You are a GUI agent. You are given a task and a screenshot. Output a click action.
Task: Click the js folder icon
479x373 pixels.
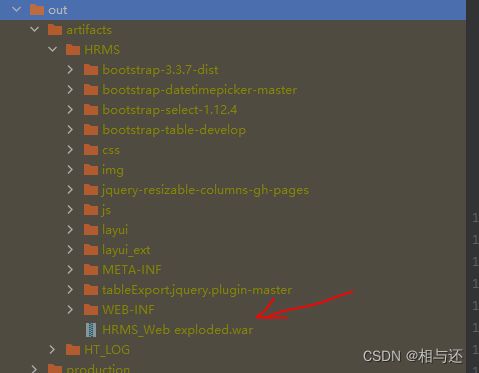(91, 210)
